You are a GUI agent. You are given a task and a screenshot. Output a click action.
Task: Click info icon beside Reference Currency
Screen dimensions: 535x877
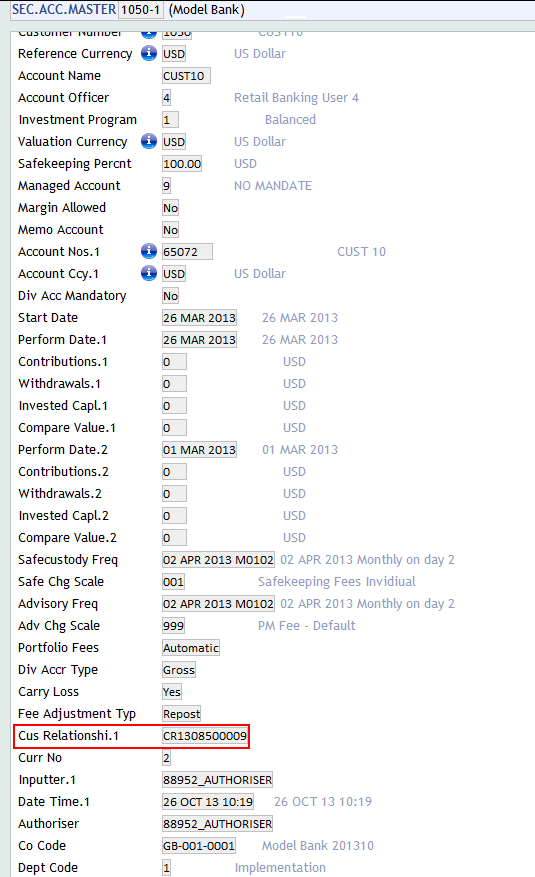click(149, 54)
